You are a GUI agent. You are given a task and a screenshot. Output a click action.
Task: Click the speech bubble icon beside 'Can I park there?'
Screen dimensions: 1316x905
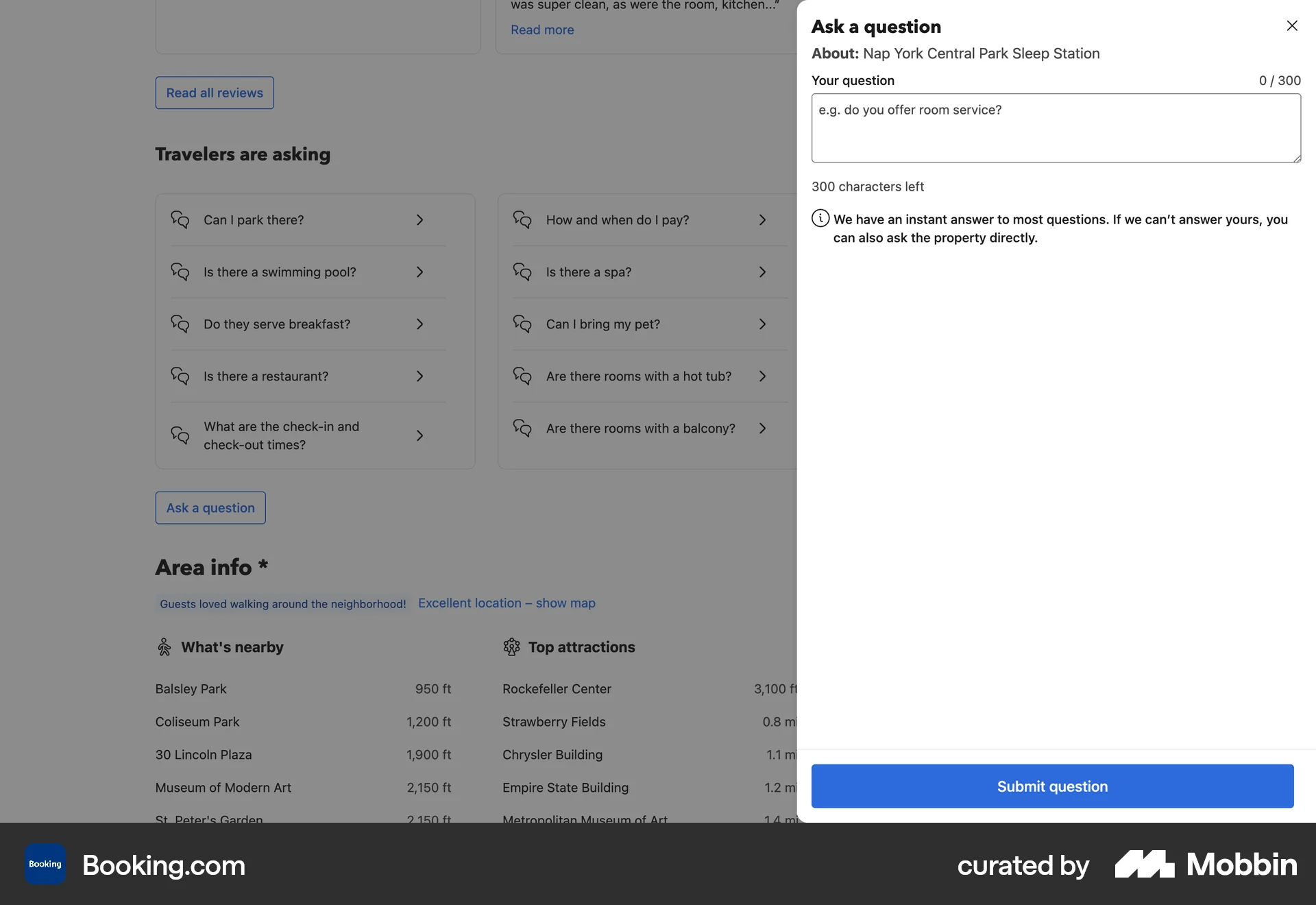180,220
